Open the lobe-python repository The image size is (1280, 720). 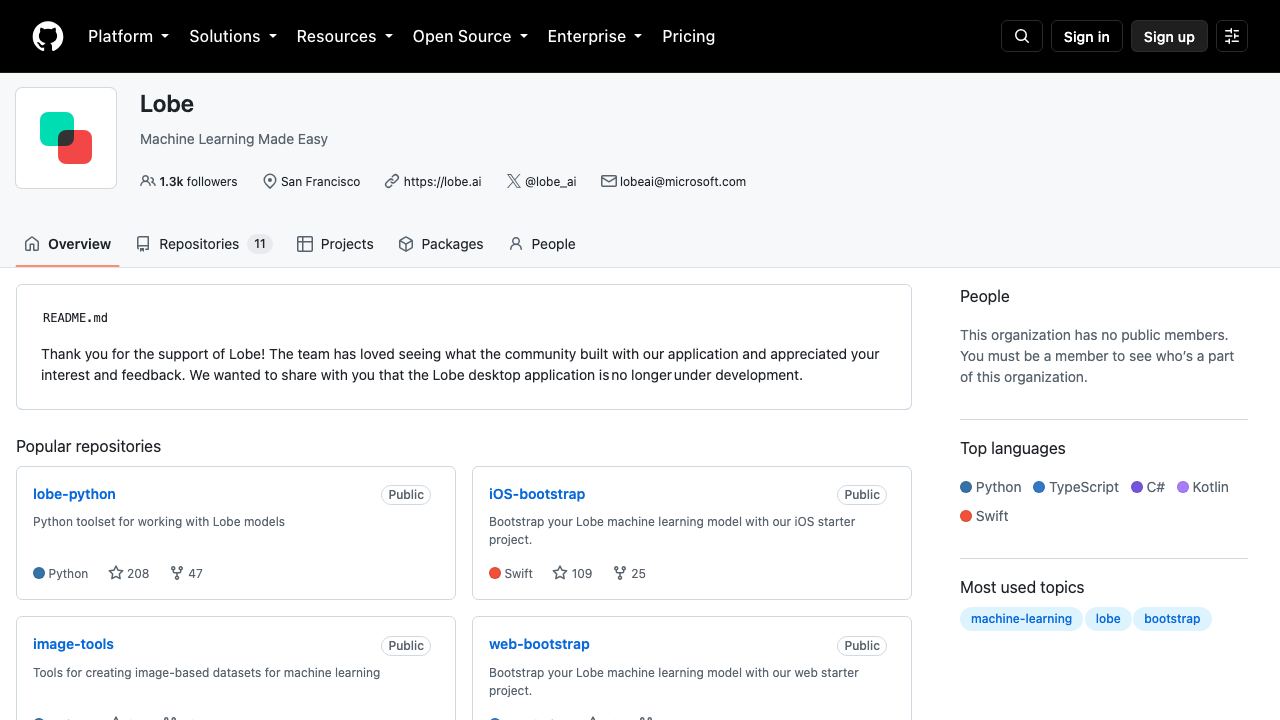tap(74, 494)
